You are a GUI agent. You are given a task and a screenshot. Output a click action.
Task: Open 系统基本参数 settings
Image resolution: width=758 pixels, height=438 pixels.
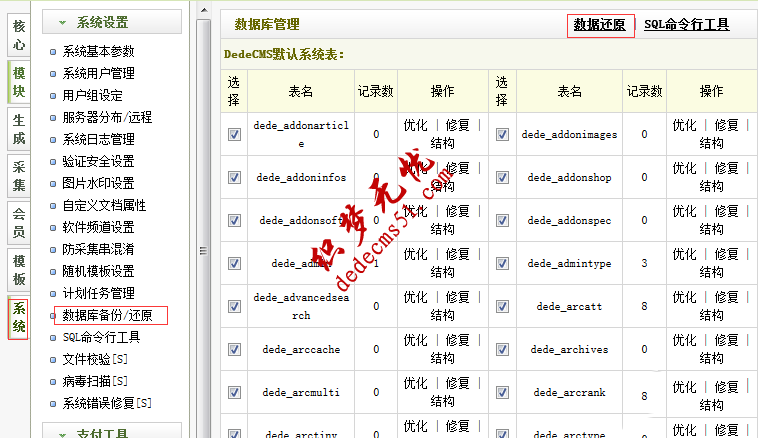click(98, 51)
